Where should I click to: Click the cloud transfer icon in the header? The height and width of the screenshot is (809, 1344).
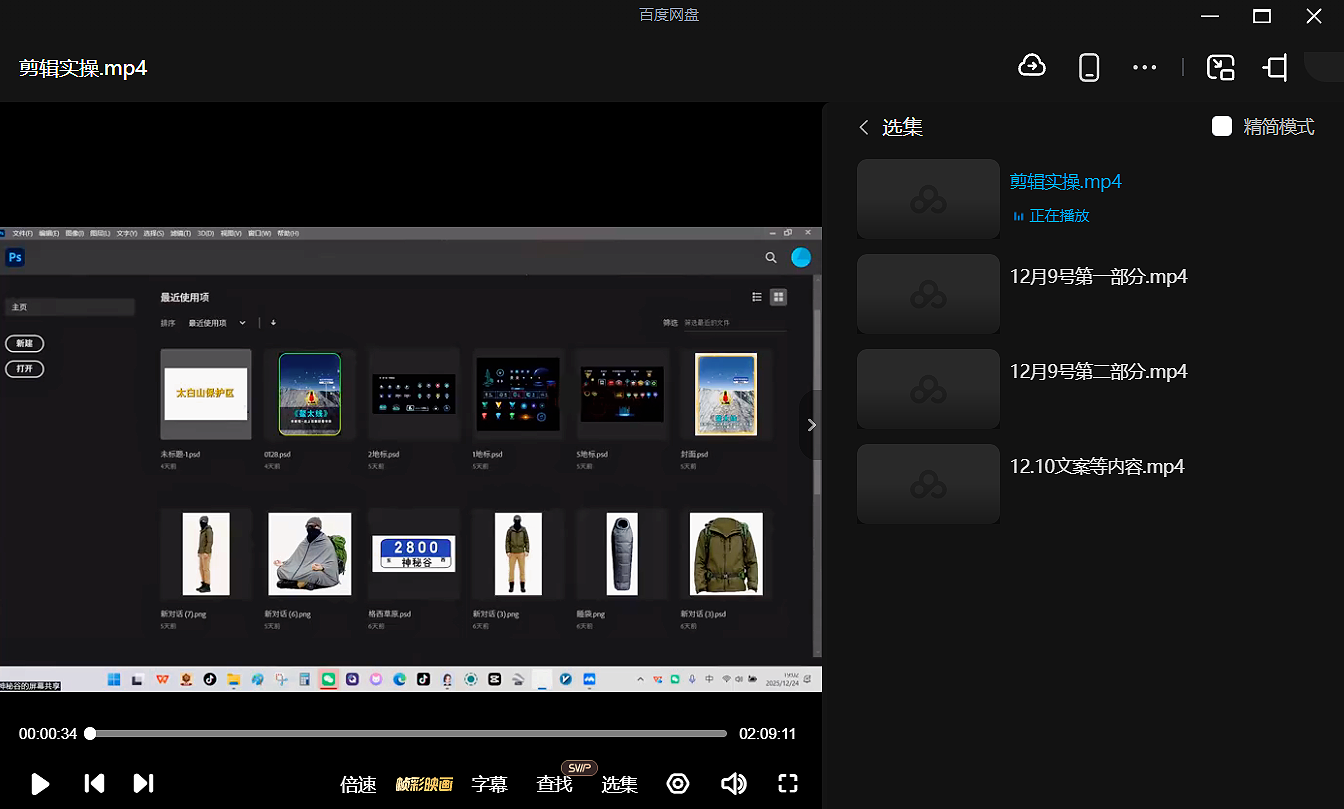point(1031,66)
